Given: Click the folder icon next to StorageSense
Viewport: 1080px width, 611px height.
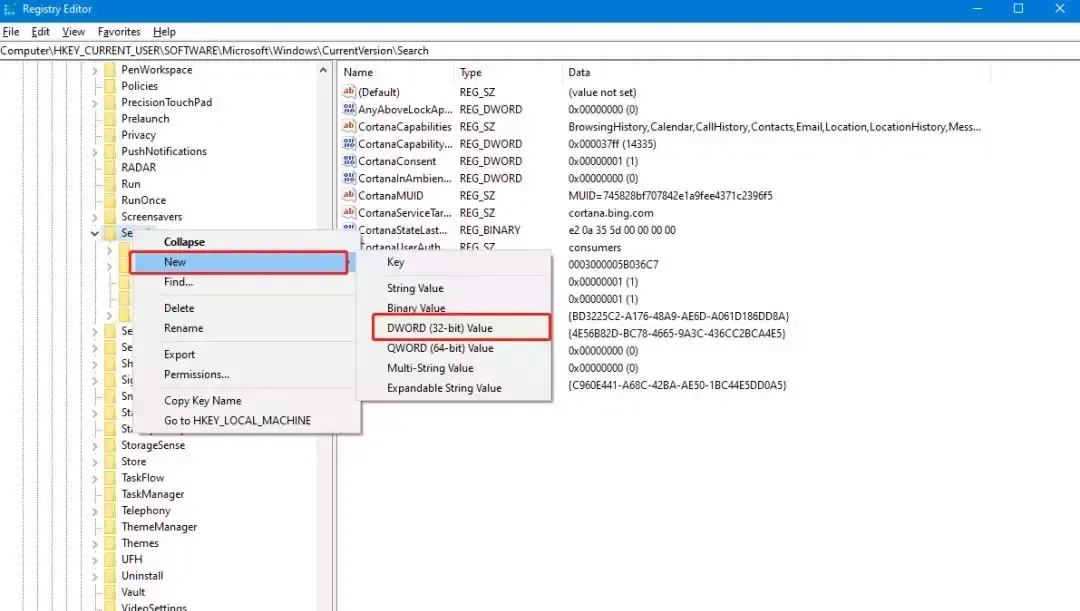Looking at the screenshot, I should (109, 445).
